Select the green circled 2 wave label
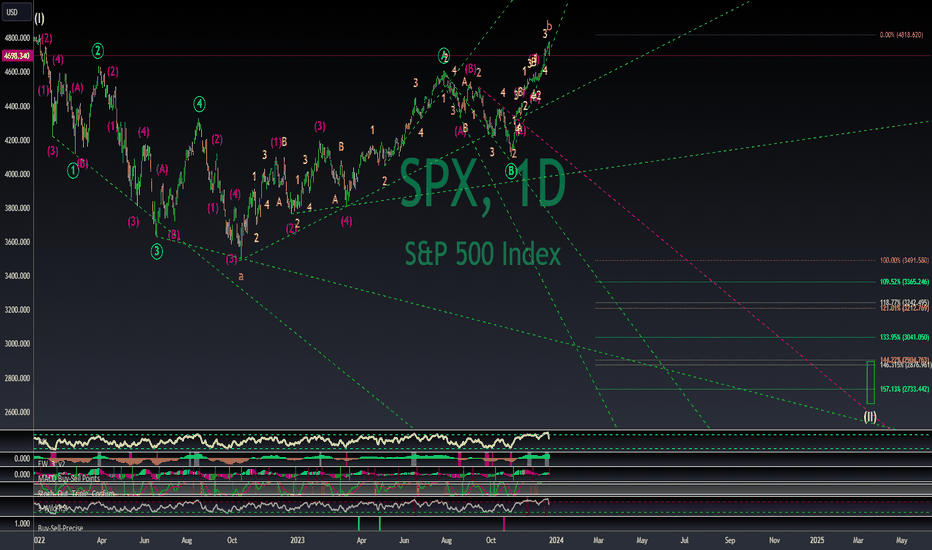Image resolution: width=932 pixels, height=550 pixels. tap(97, 51)
